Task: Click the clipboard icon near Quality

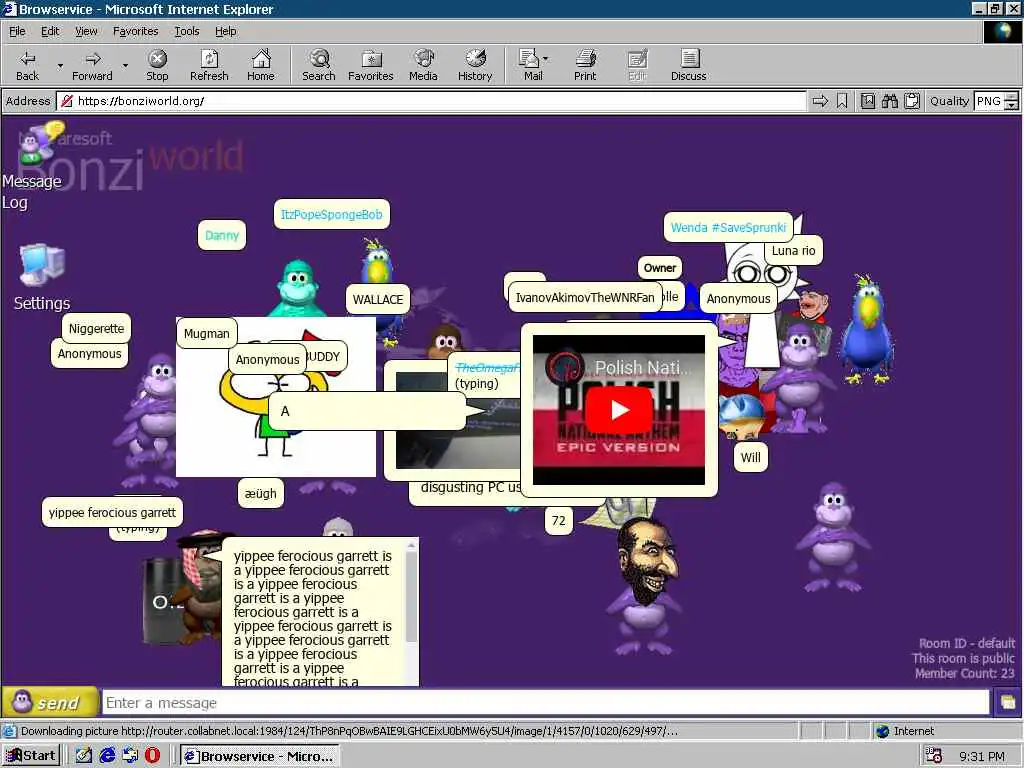Action: click(912, 101)
